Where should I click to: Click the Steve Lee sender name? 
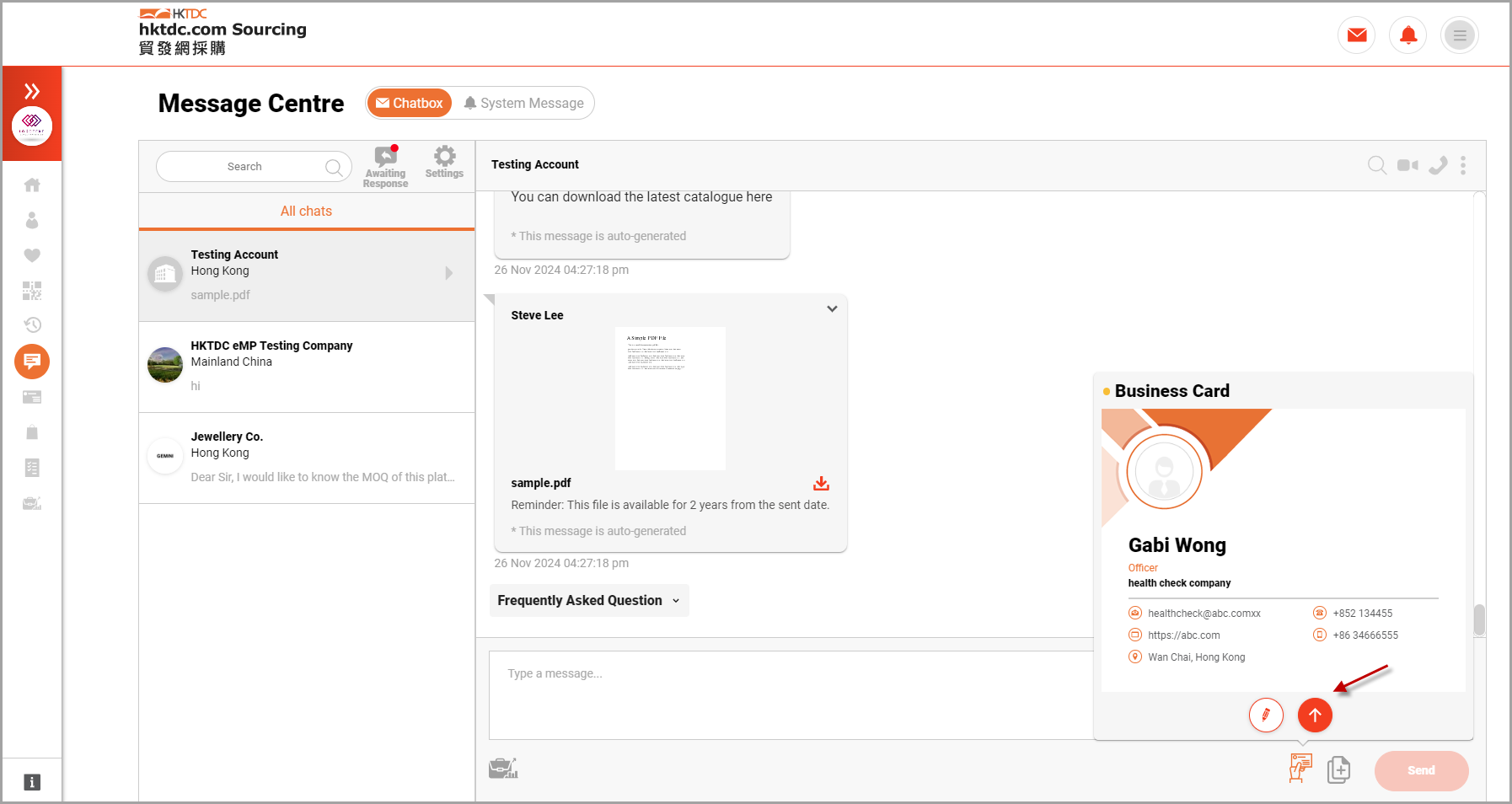tap(537, 315)
